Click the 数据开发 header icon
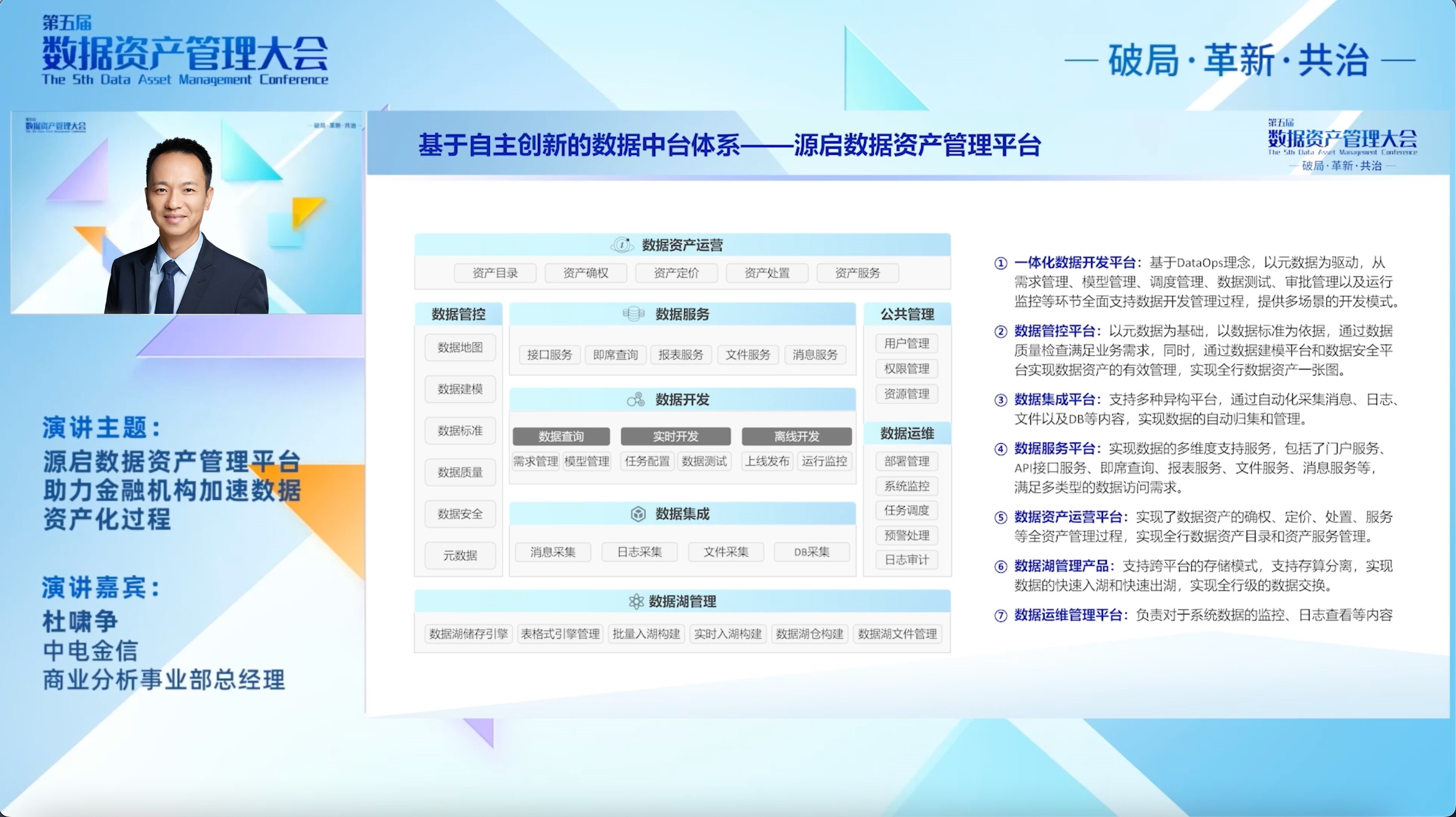This screenshot has width=1456, height=817. pos(636,400)
